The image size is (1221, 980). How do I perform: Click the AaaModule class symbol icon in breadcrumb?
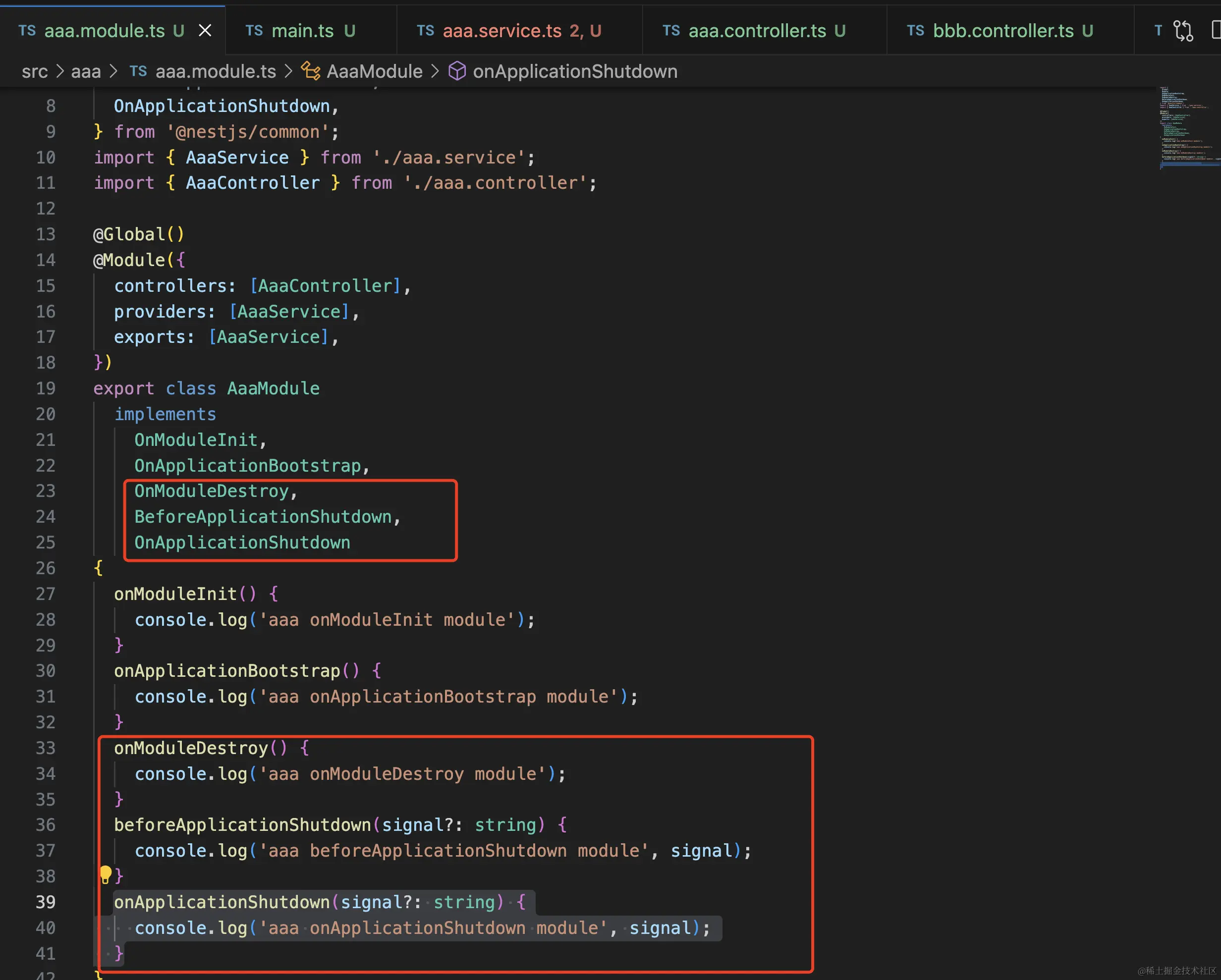click(310, 71)
